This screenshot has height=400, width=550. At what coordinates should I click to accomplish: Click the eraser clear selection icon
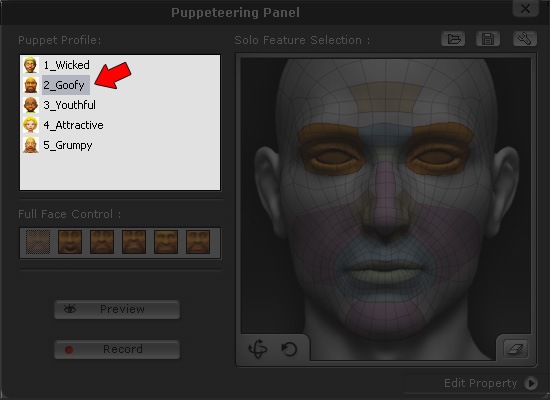click(516, 349)
